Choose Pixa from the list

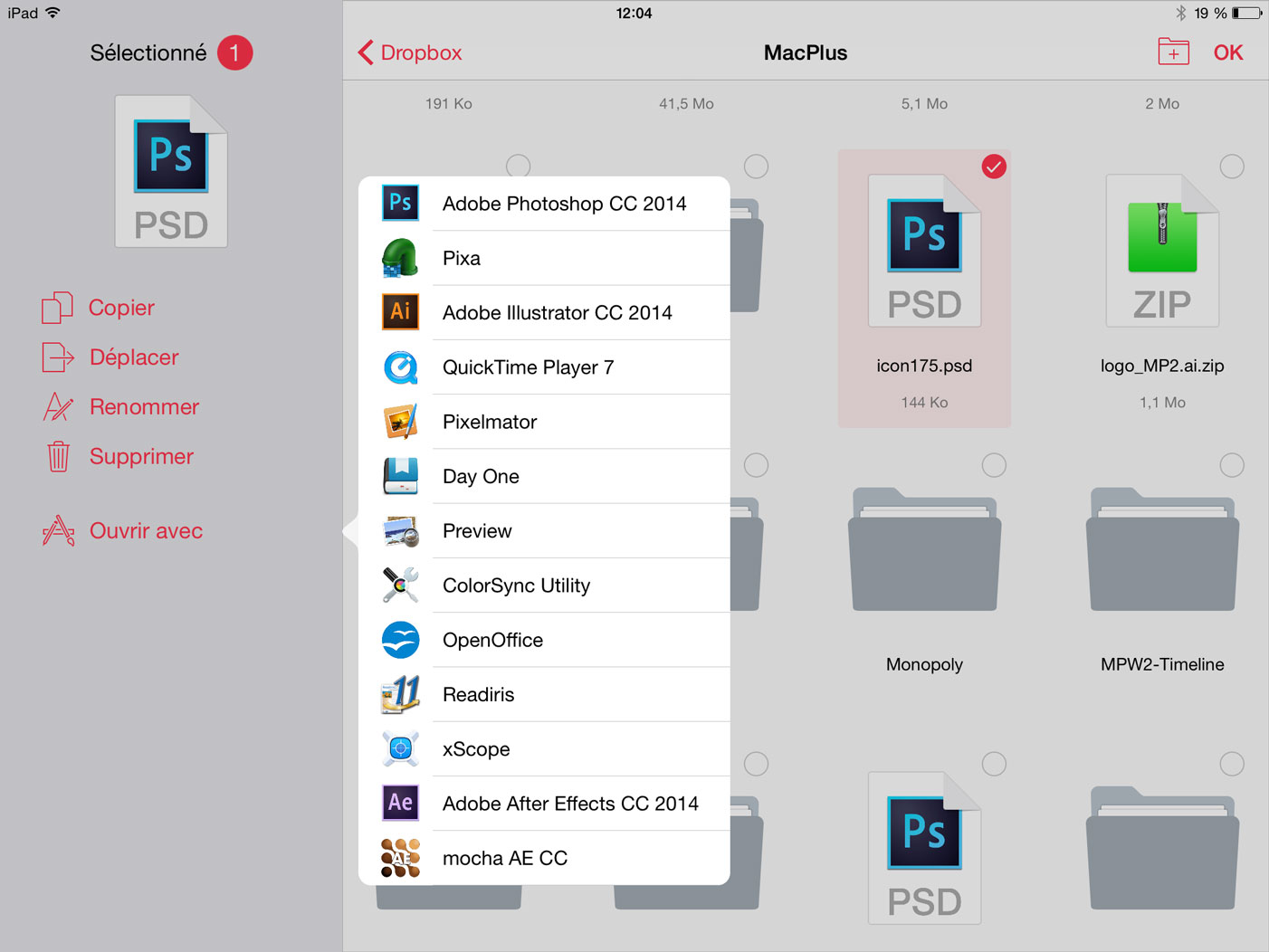(x=544, y=258)
